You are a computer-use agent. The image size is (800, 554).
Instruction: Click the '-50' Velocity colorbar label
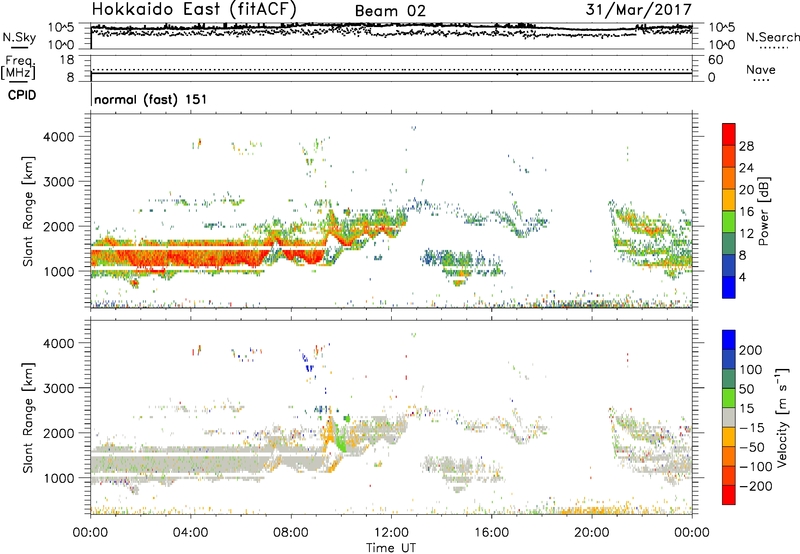pyautogui.click(x=752, y=447)
